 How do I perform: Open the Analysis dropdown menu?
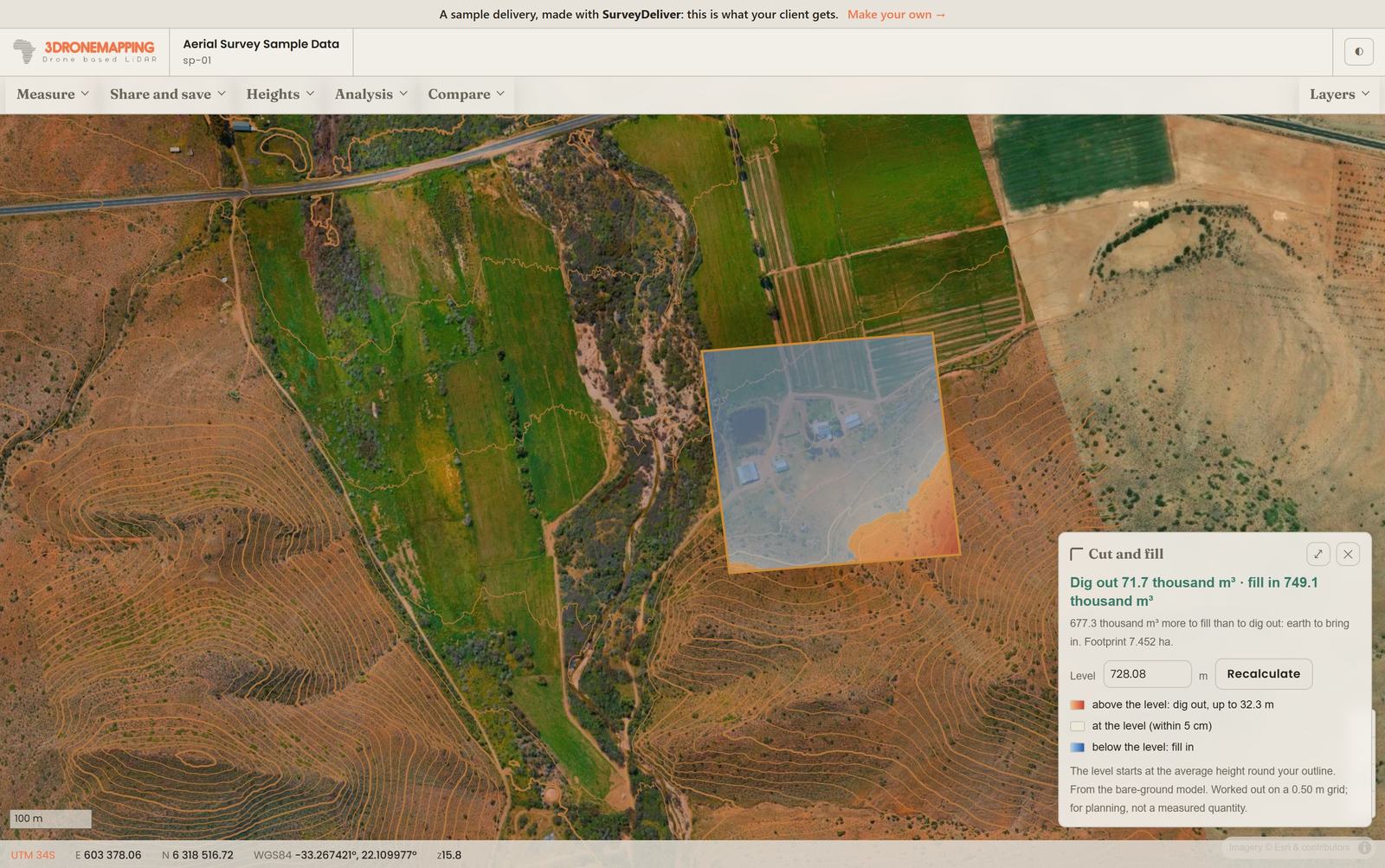371,94
